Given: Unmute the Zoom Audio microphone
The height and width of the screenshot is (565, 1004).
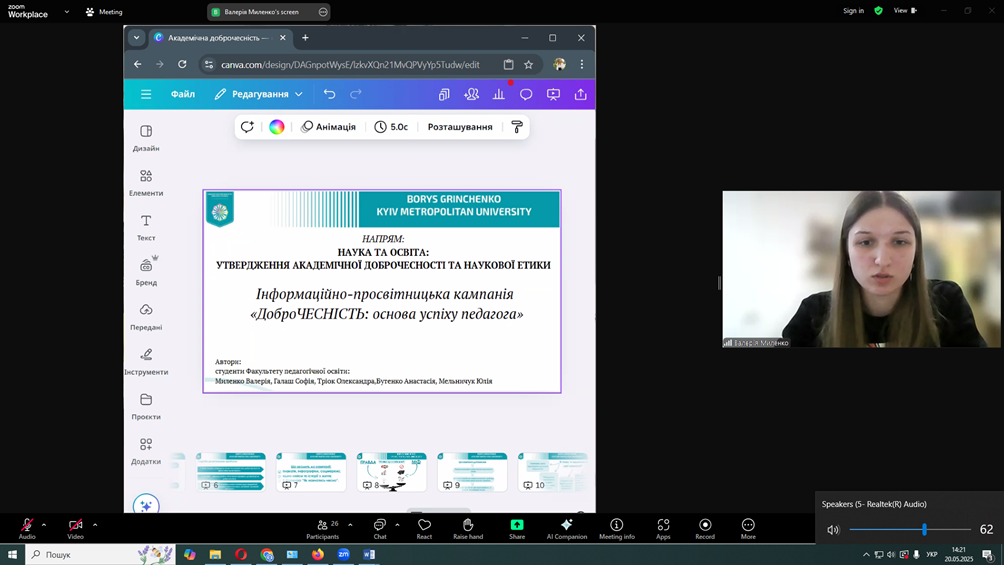Looking at the screenshot, I should (x=27, y=528).
